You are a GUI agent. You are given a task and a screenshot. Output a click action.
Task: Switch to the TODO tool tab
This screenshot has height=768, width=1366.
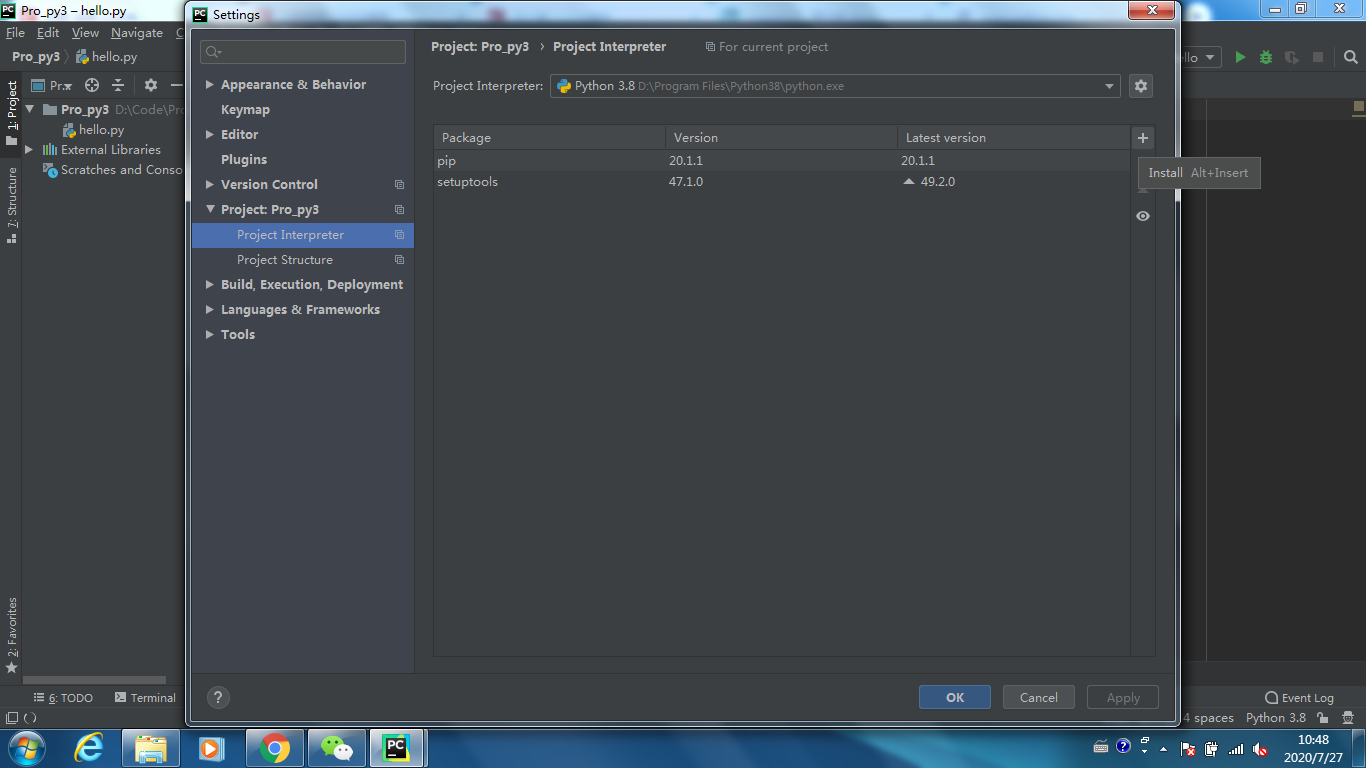tap(63, 698)
